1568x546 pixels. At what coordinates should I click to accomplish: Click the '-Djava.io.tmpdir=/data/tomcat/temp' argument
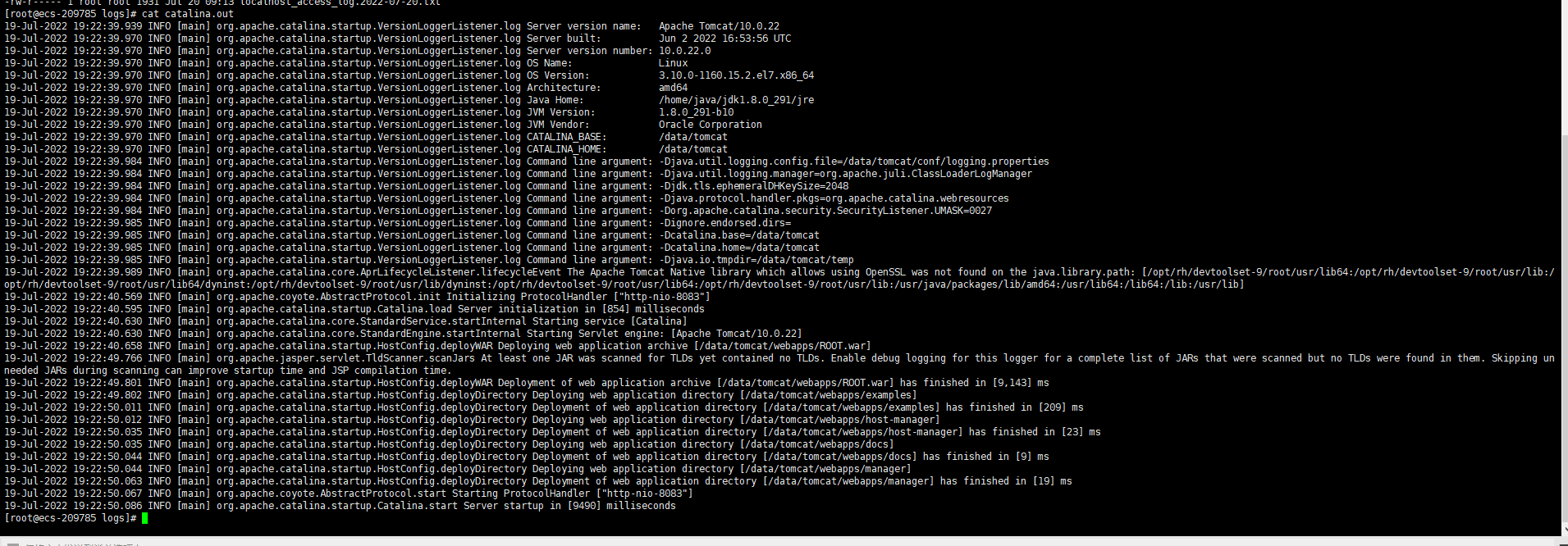(756, 260)
